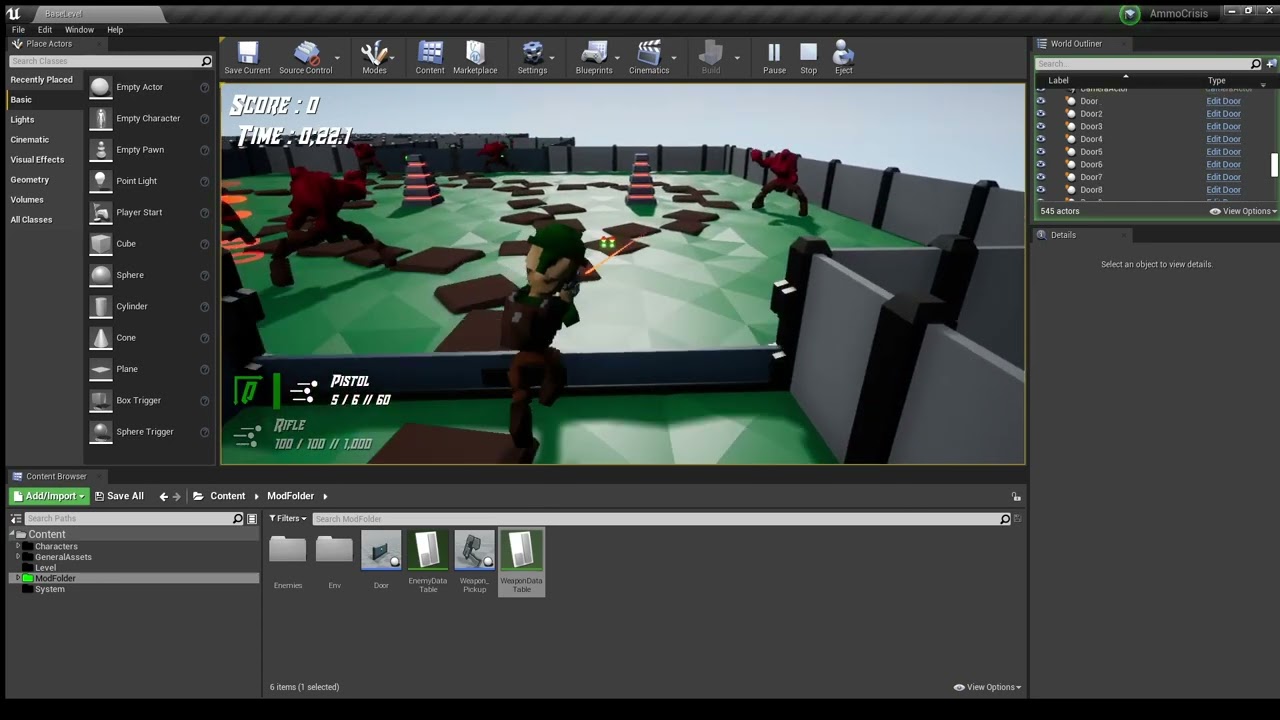
Task: Toggle visibility of Door4 actor
Action: (1041, 139)
